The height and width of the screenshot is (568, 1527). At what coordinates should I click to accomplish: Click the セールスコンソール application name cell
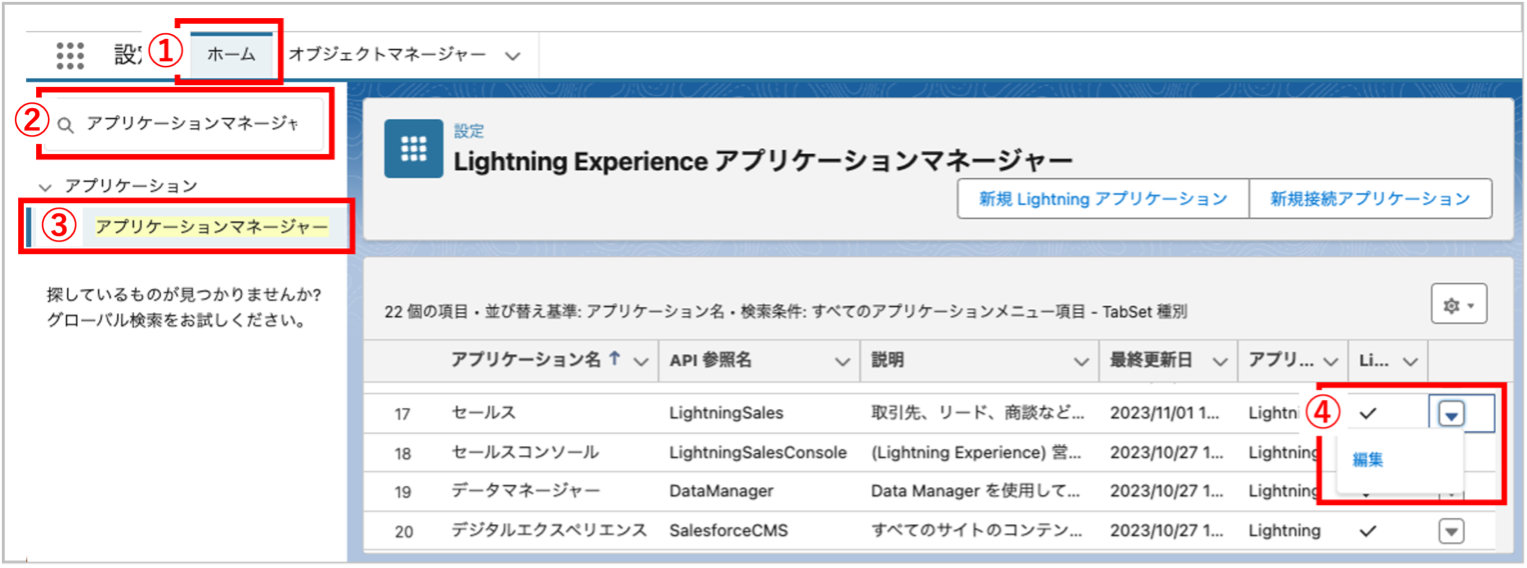tap(525, 452)
